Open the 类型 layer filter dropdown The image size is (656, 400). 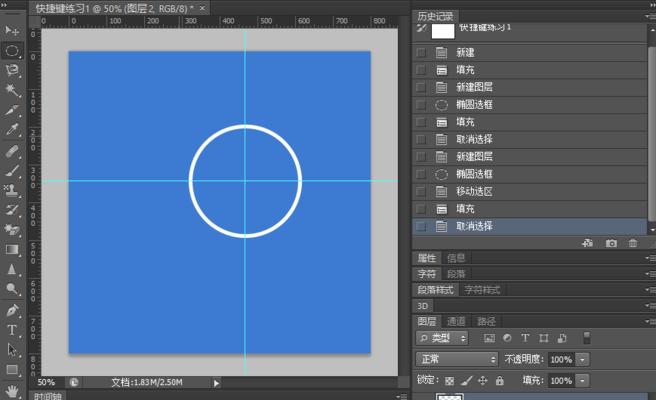pyautogui.click(x=442, y=338)
